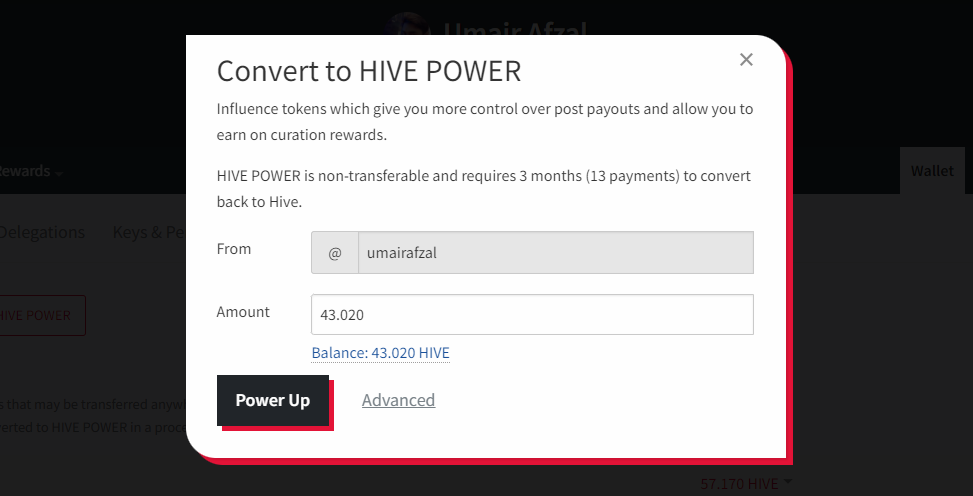The width and height of the screenshot is (973, 496).
Task: Click the From username field umairafzal
Action: pos(556,253)
